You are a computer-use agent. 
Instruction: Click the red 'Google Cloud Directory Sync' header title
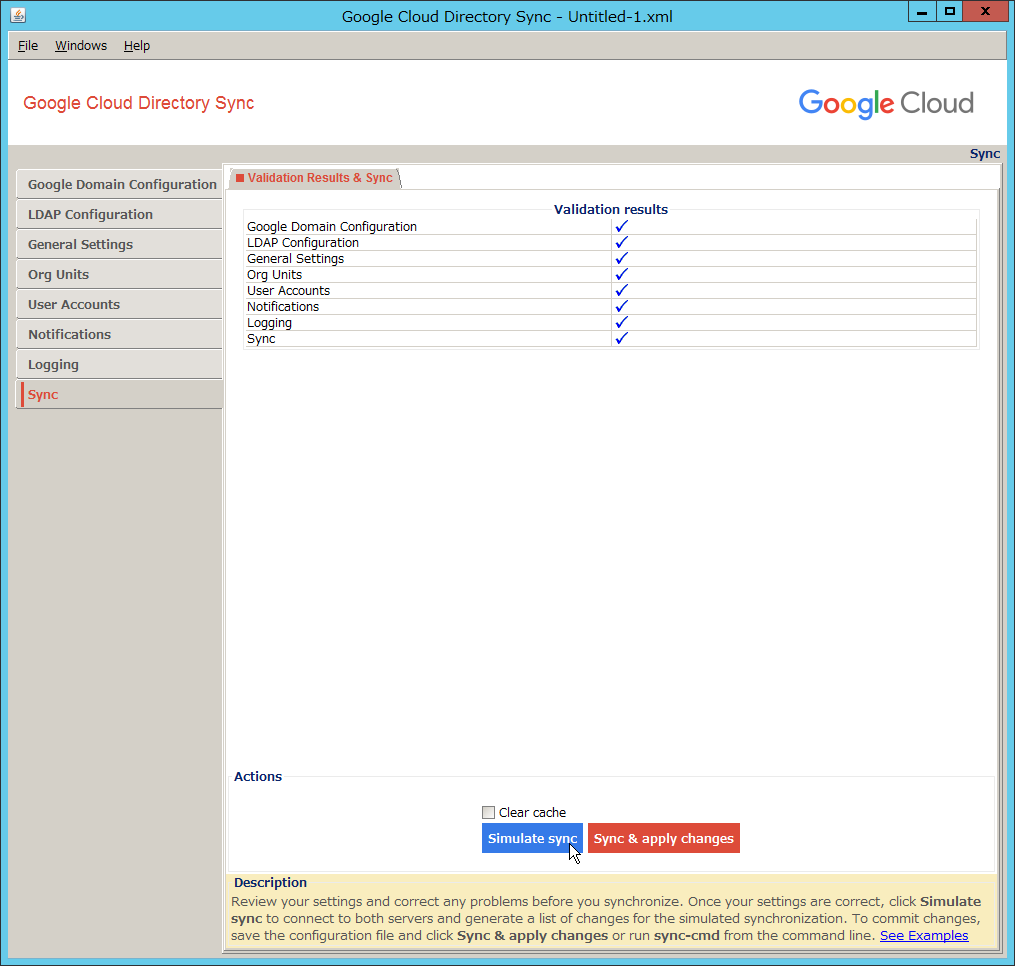coord(139,103)
